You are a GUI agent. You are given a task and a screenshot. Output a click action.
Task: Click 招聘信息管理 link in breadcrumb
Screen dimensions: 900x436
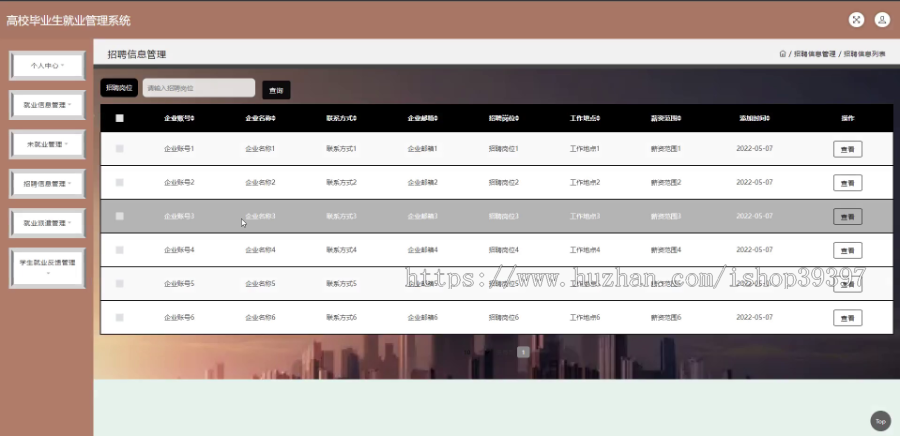[x=814, y=54]
